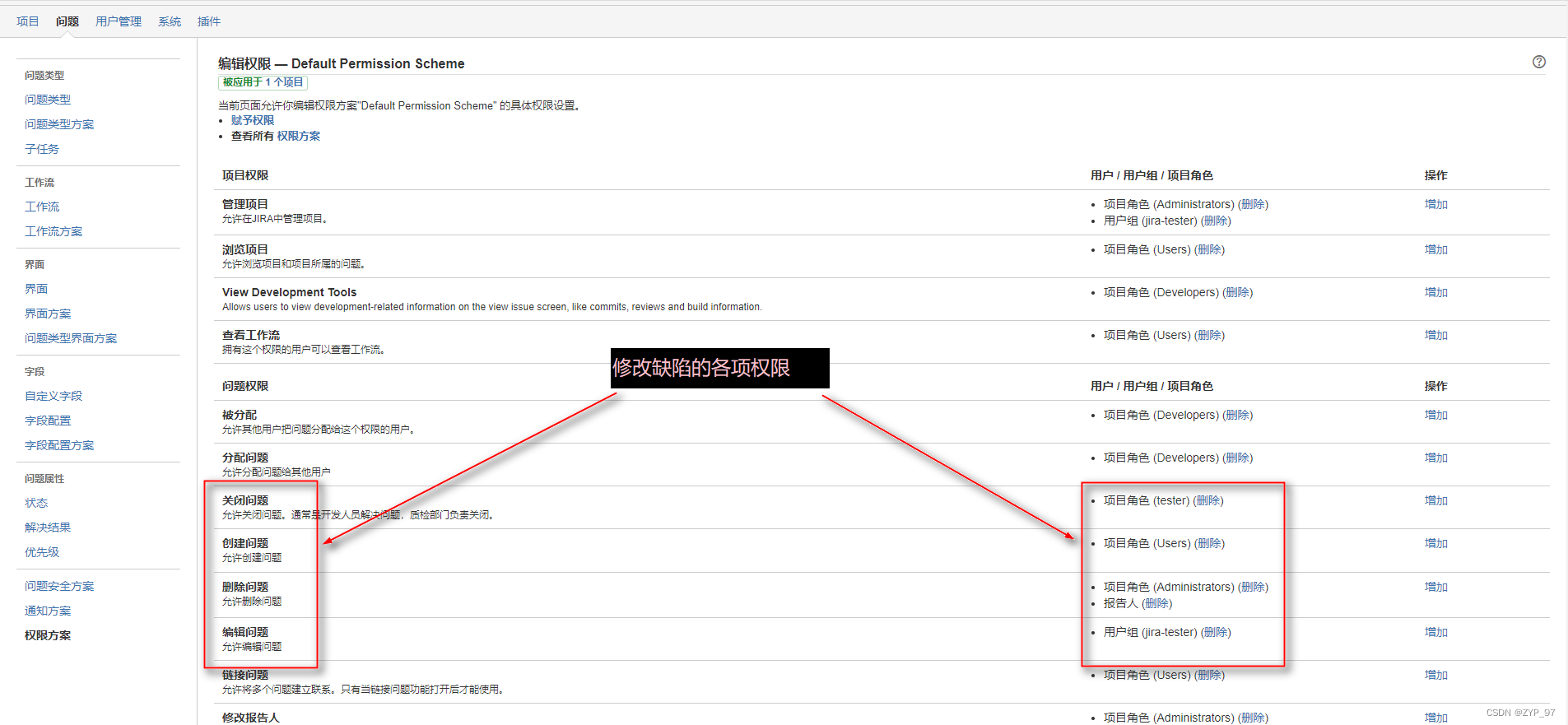
Task: Open 问题类型界面方案 sidebar link
Action: pos(71,338)
